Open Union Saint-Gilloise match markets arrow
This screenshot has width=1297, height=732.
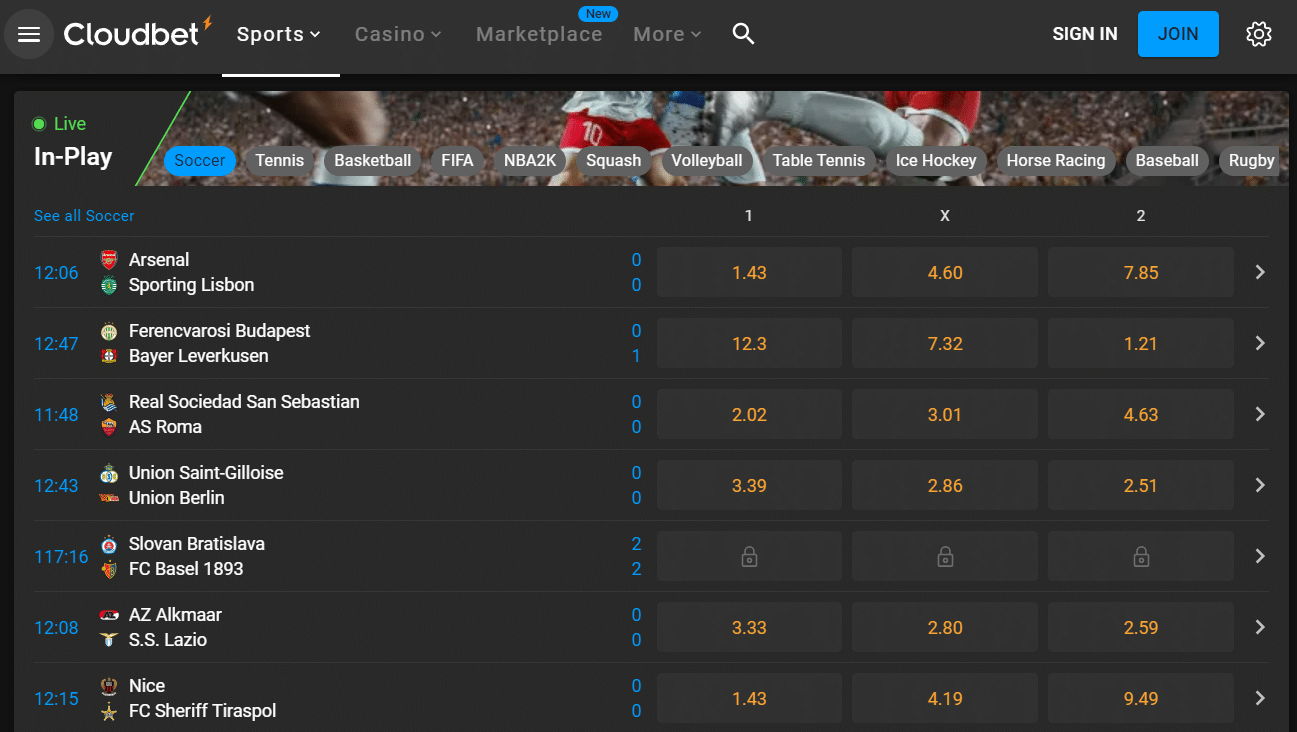(x=1260, y=485)
